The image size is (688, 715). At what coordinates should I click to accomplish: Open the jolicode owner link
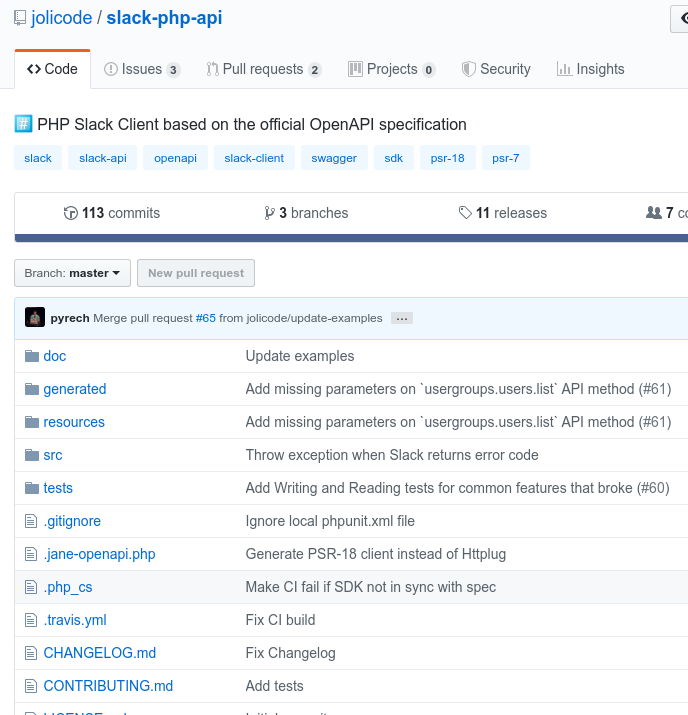62,18
